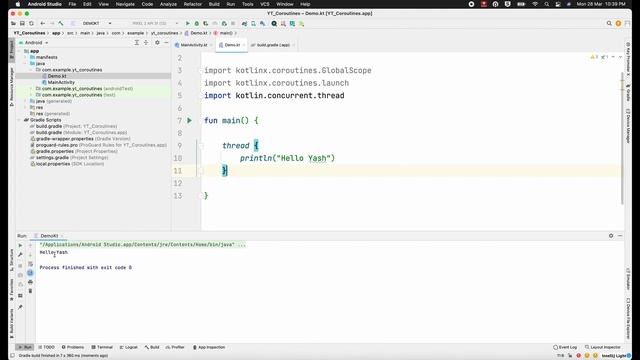Open the Apple menu

click(18, 4)
